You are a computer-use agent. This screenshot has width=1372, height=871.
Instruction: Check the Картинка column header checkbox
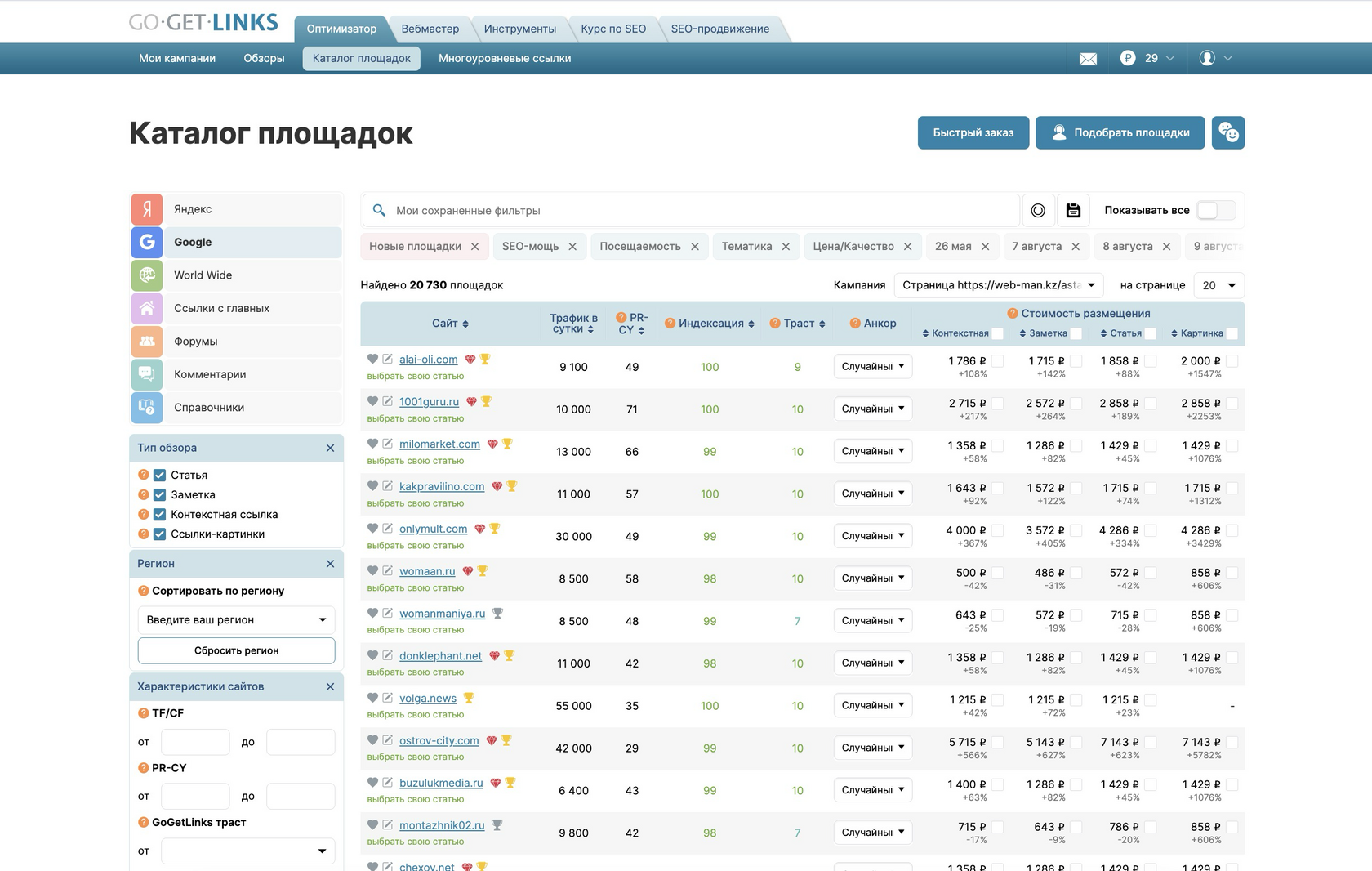pos(1232,333)
